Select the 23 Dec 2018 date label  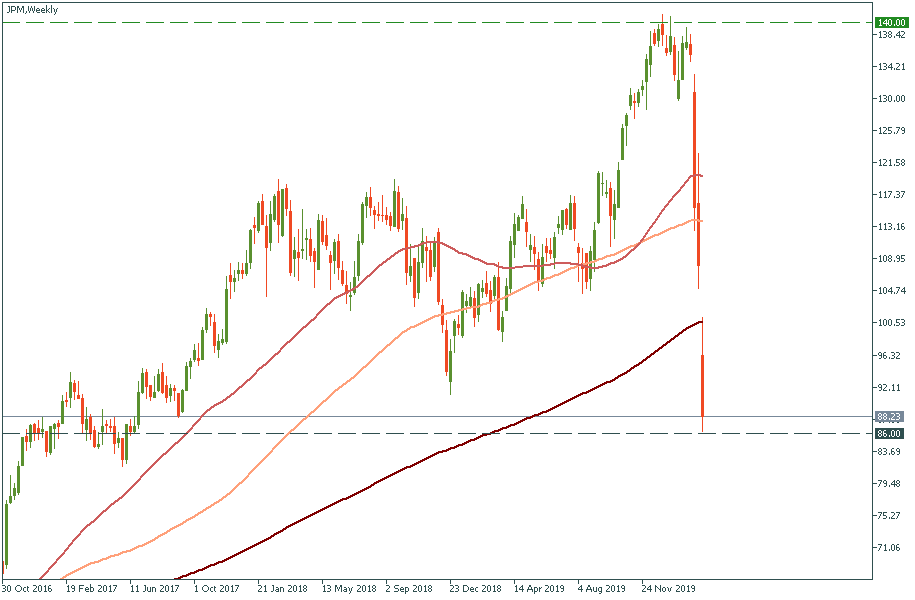473,589
